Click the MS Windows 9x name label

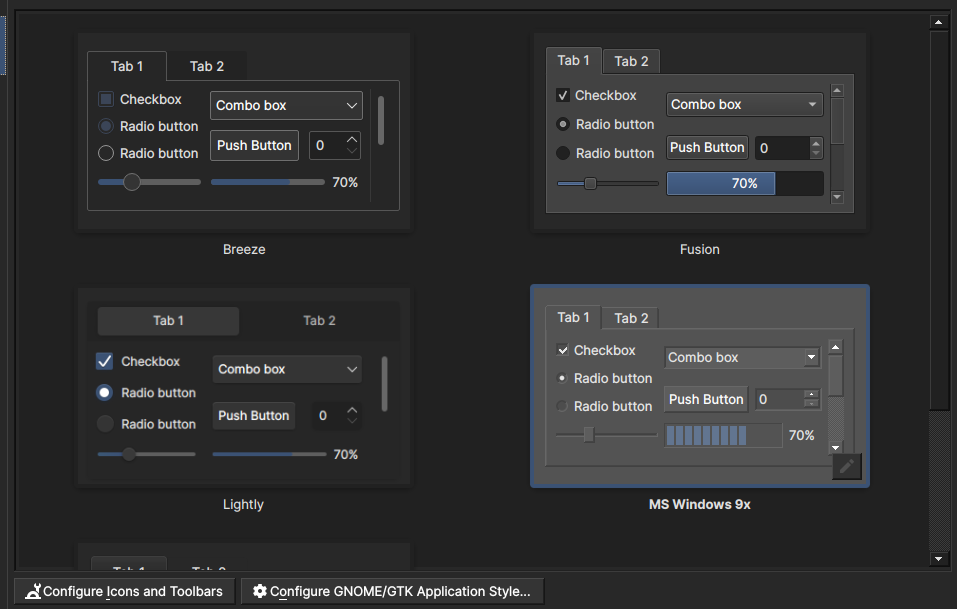point(699,504)
